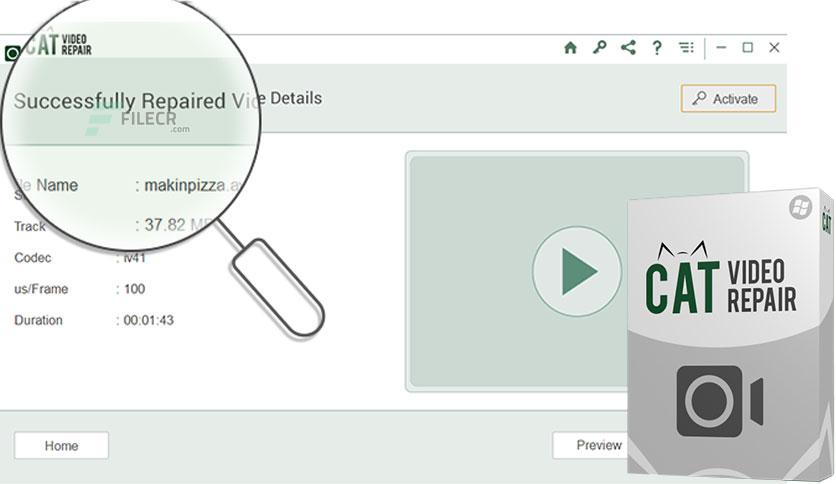Click the Track label
Screen dimensions: 836x484
pyautogui.click(x=30, y=227)
